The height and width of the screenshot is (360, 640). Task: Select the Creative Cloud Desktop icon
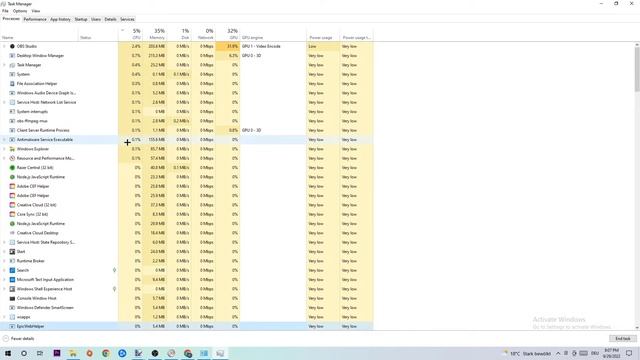click(12, 233)
